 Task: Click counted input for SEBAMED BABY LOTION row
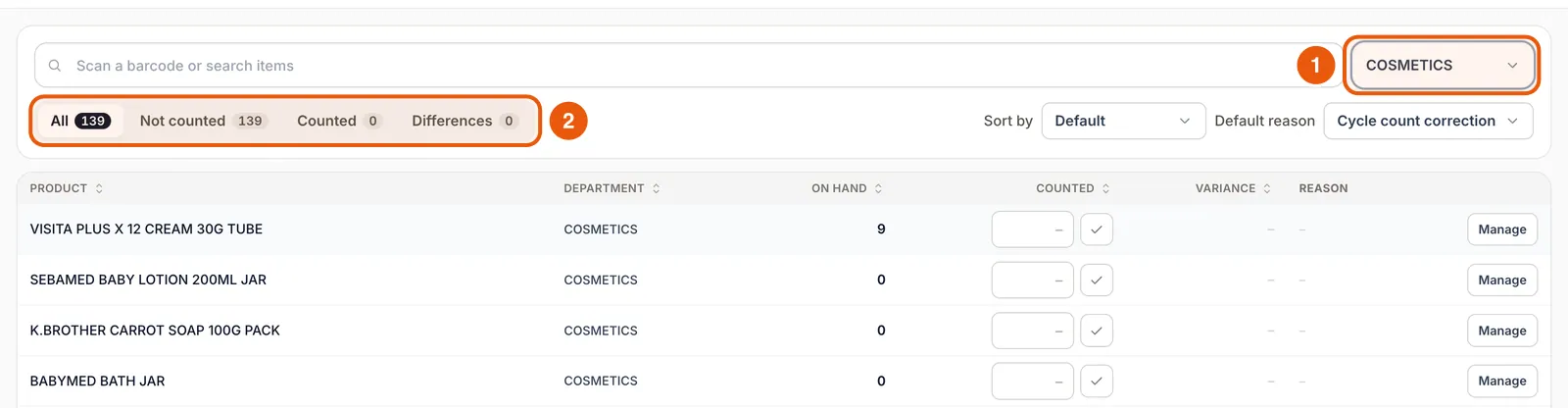coord(1033,280)
